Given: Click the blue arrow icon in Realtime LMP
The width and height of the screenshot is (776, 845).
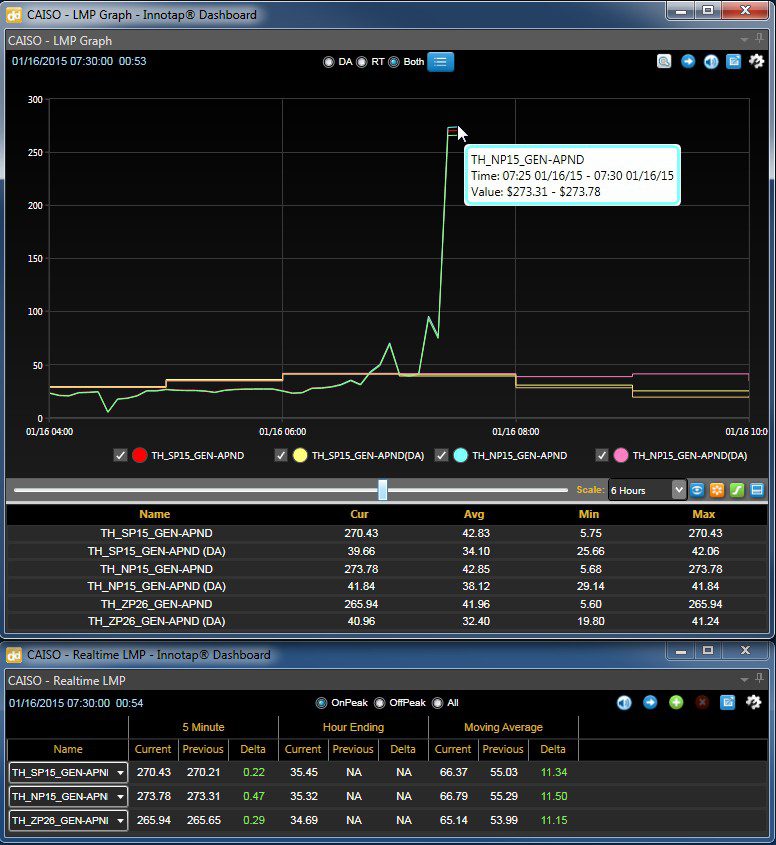Looking at the screenshot, I should point(650,703).
